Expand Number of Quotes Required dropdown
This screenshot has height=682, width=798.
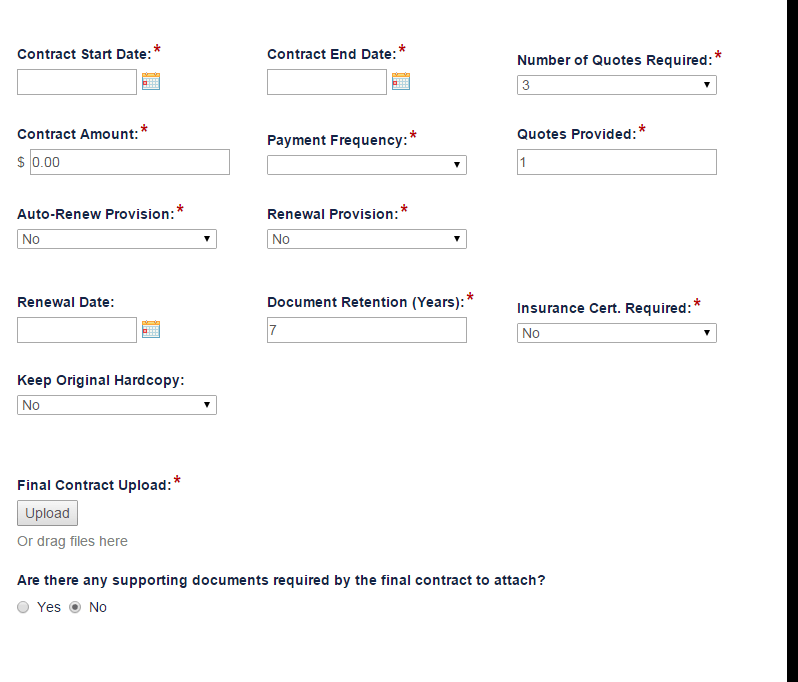[616, 85]
